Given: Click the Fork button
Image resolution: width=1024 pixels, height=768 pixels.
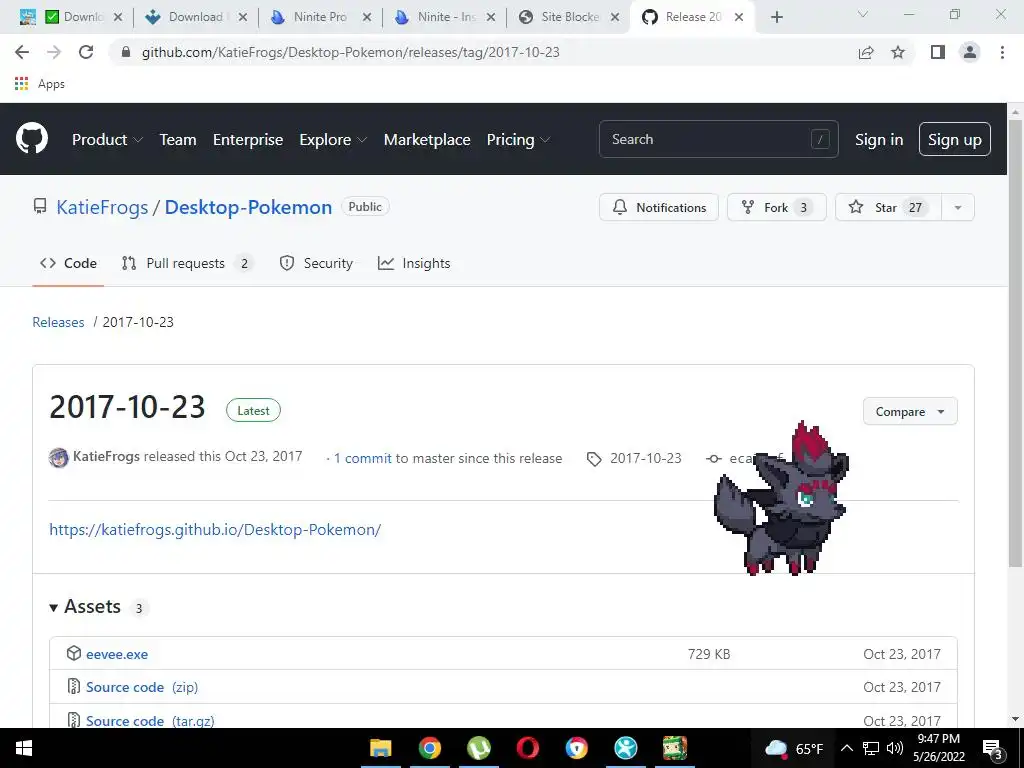Looking at the screenshot, I should pos(776,207).
